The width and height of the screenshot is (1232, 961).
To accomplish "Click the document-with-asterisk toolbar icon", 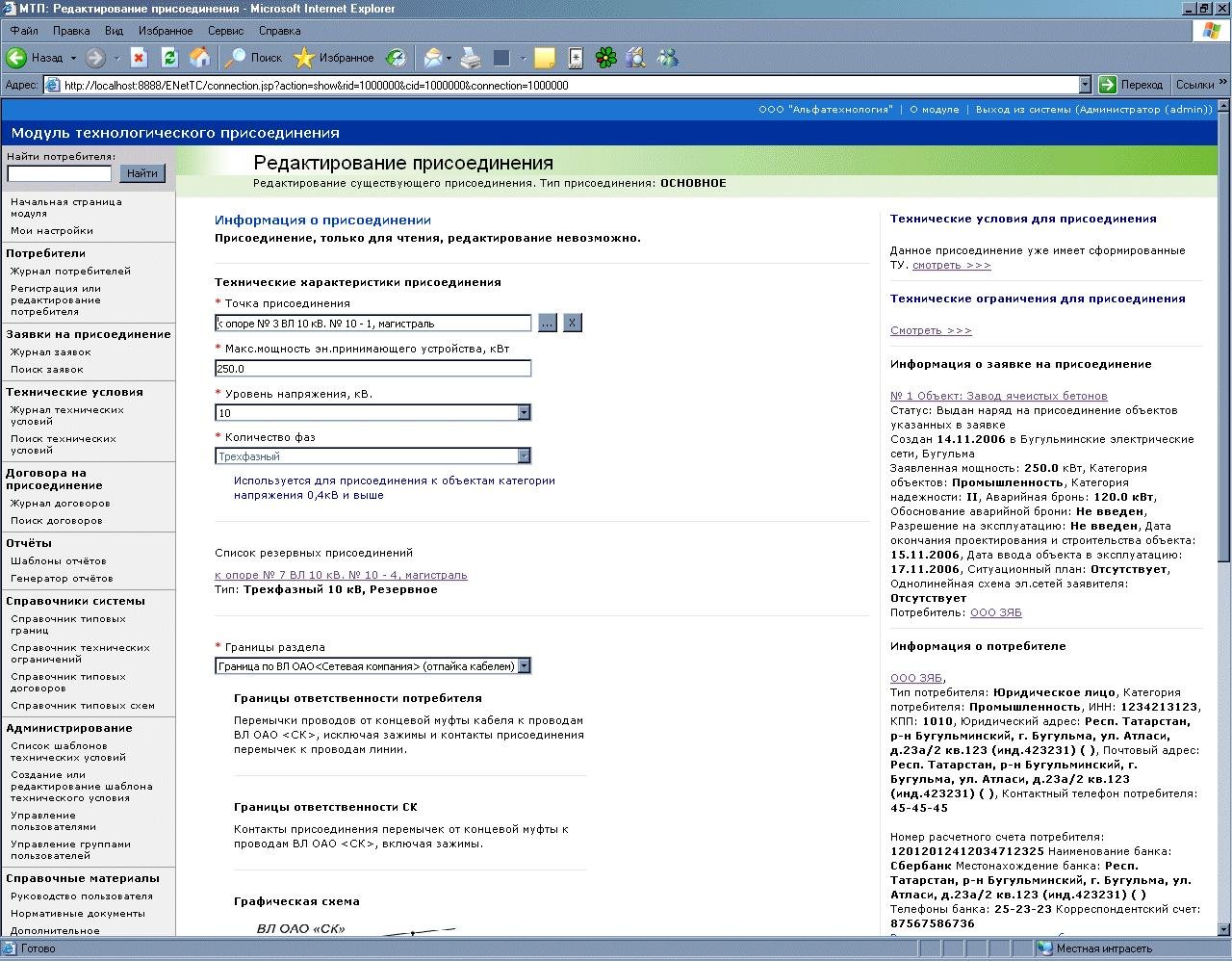I will (x=576, y=58).
